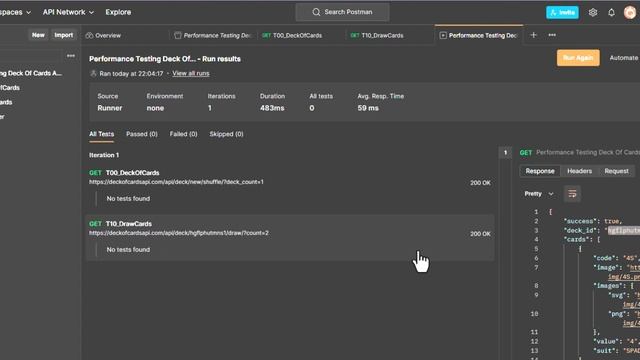Go to Explore in top navigation
This screenshot has width=640, height=360.
(x=118, y=12)
